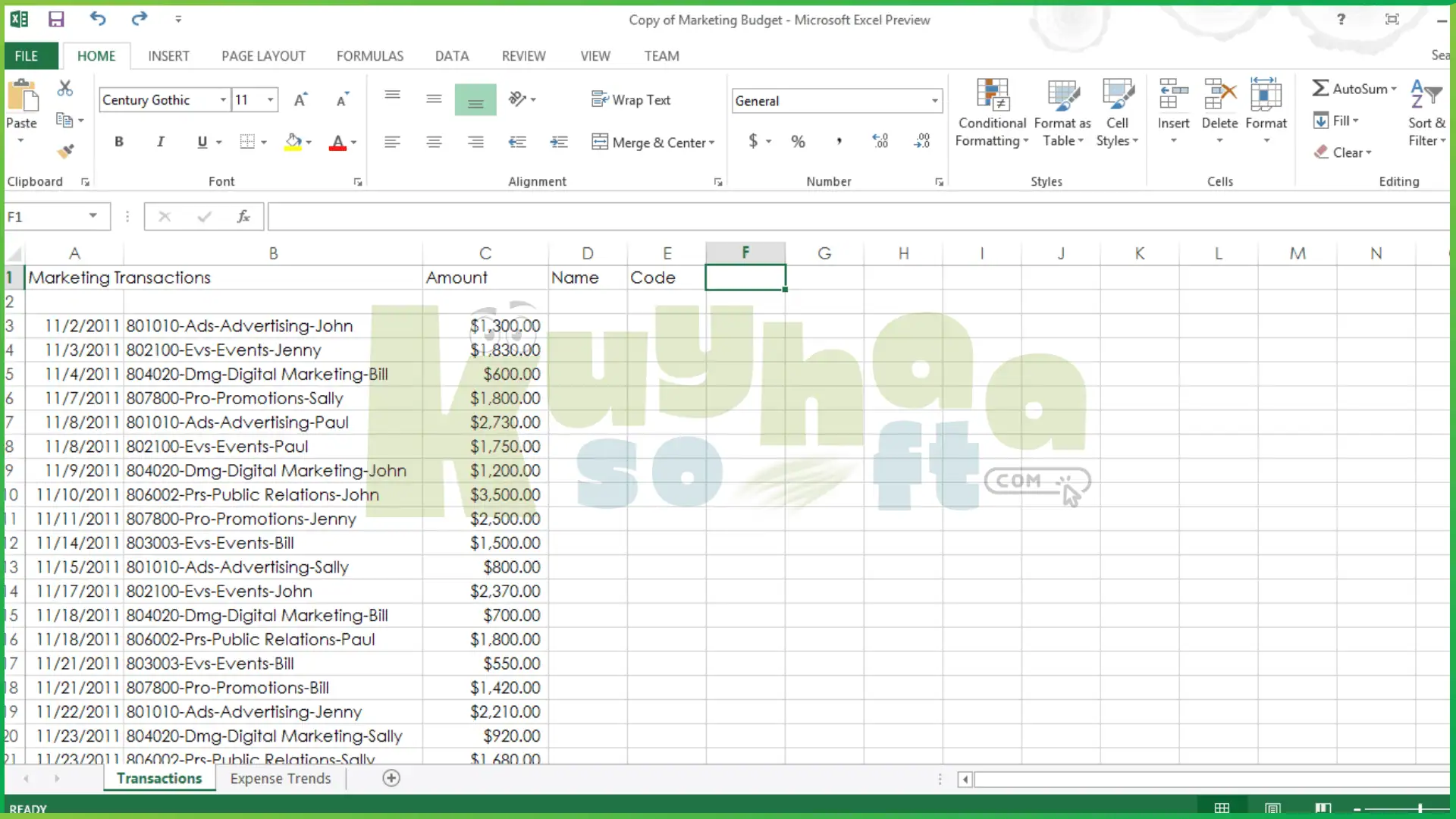Open the FORMULAS ribbon tab
The height and width of the screenshot is (819, 1456).
[369, 56]
